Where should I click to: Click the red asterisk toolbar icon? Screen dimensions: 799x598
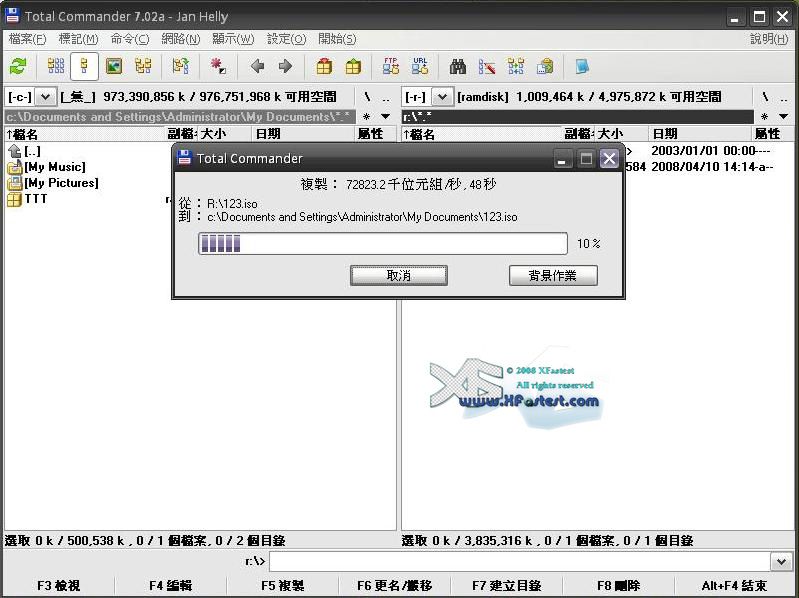[x=218, y=66]
